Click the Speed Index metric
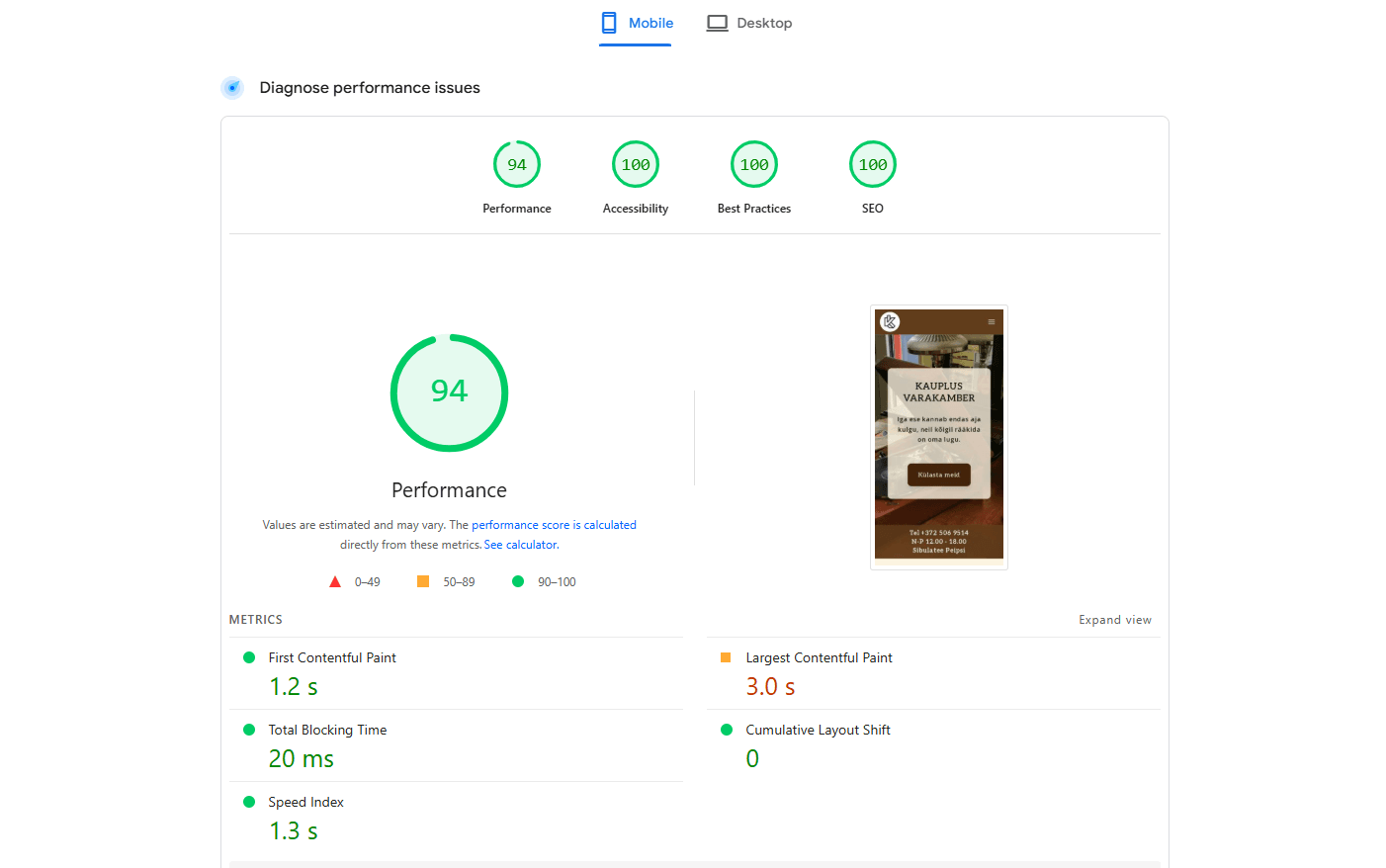Screen dimensions: 1386x868 pyautogui.click(x=305, y=803)
